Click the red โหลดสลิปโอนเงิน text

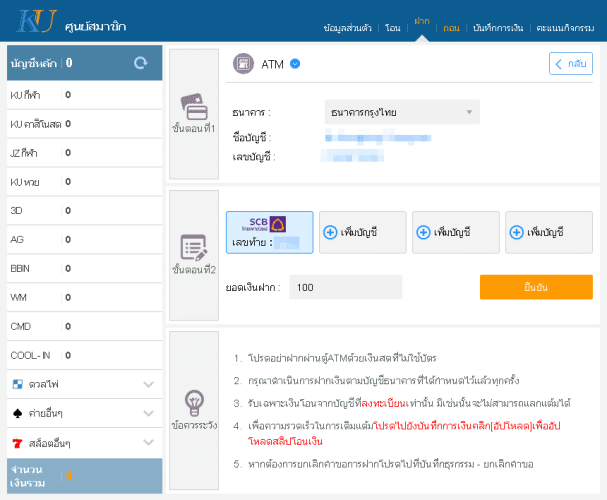coord(285,442)
